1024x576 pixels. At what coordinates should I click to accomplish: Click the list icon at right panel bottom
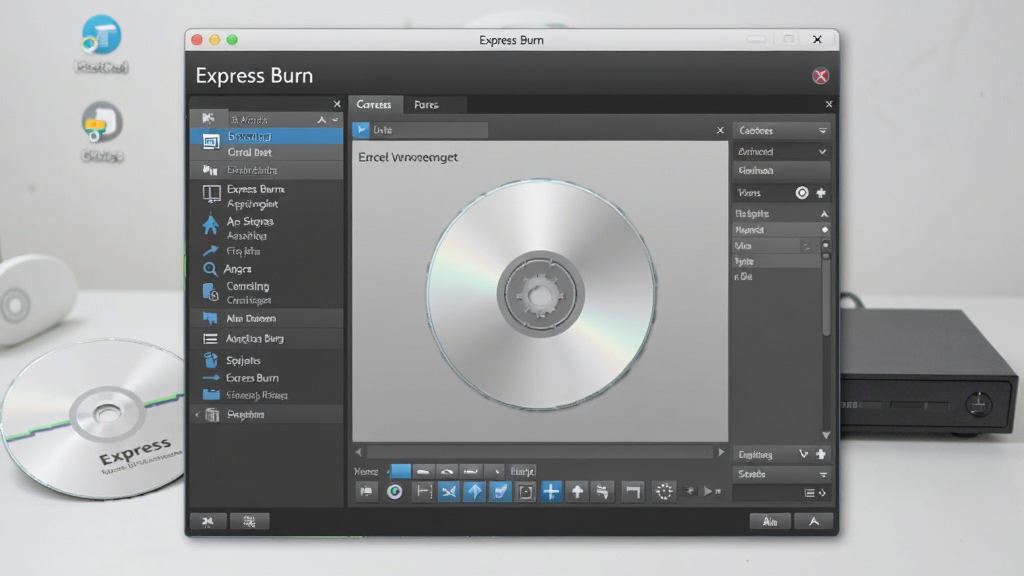[x=809, y=493]
